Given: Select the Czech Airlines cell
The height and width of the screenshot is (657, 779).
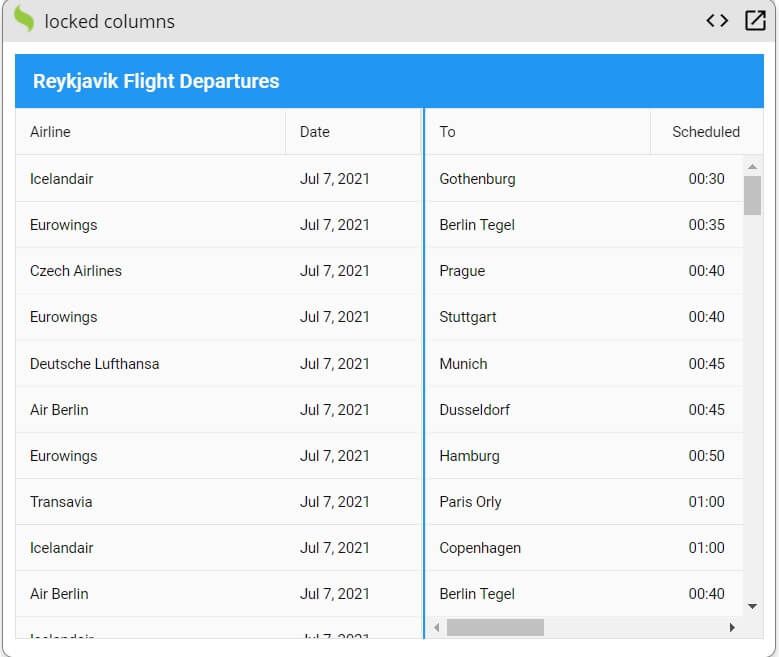Looking at the screenshot, I should 151,271.
